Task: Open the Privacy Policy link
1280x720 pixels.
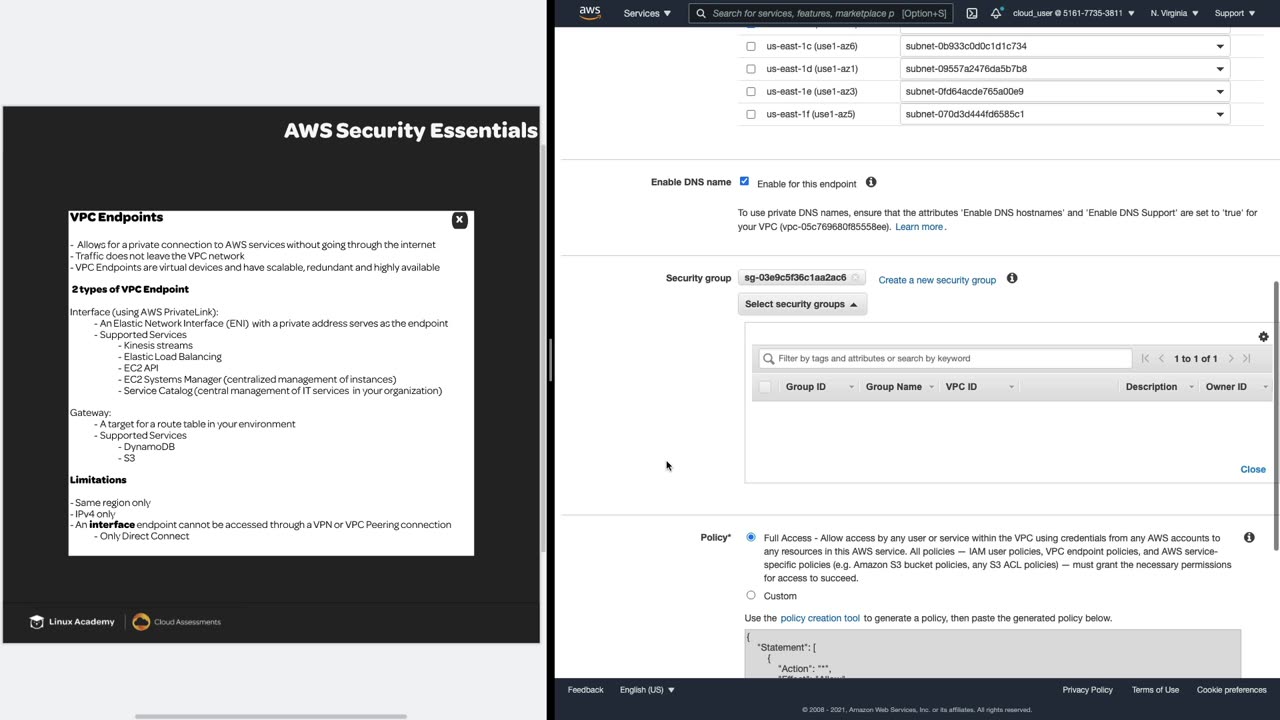Action: tap(1087, 690)
